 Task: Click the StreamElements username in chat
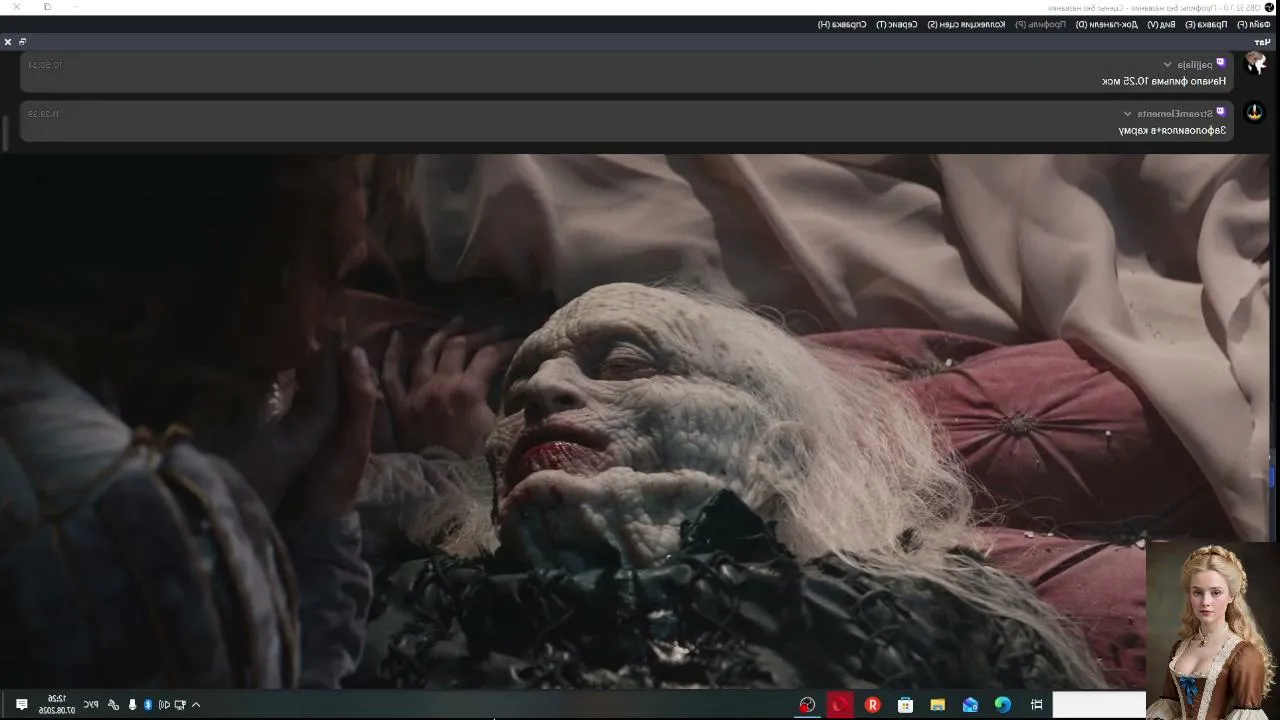1174,113
